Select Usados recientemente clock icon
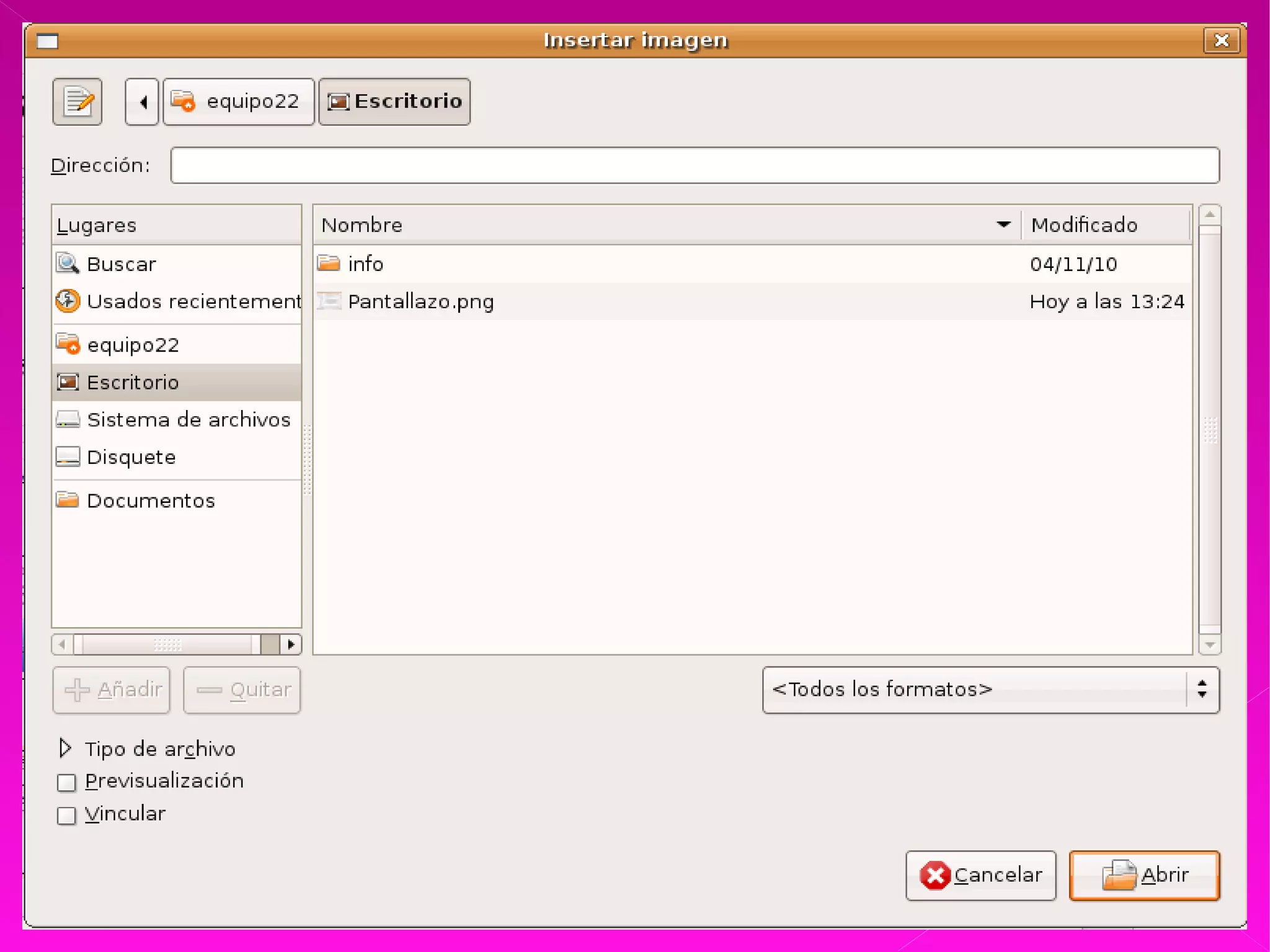 [68, 301]
